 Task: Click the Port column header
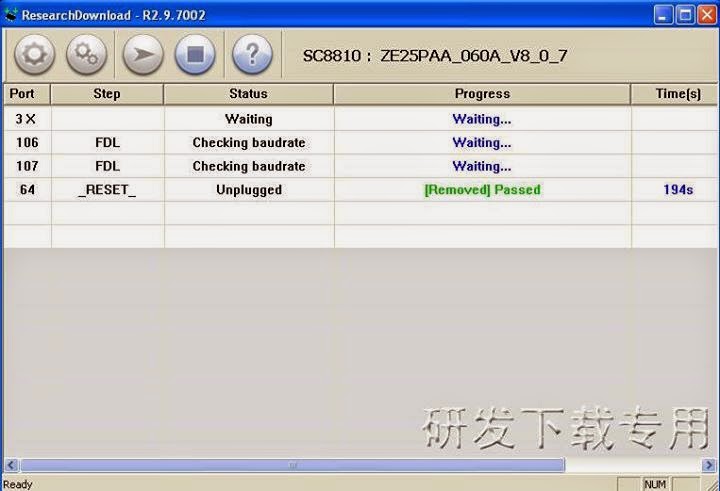tap(27, 94)
